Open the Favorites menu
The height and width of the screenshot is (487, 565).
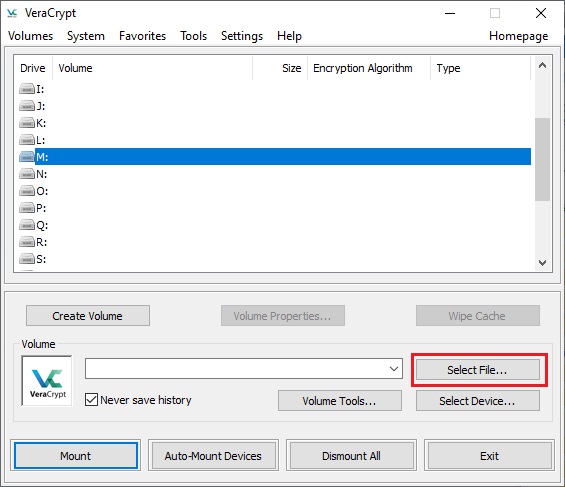(142, 36)
